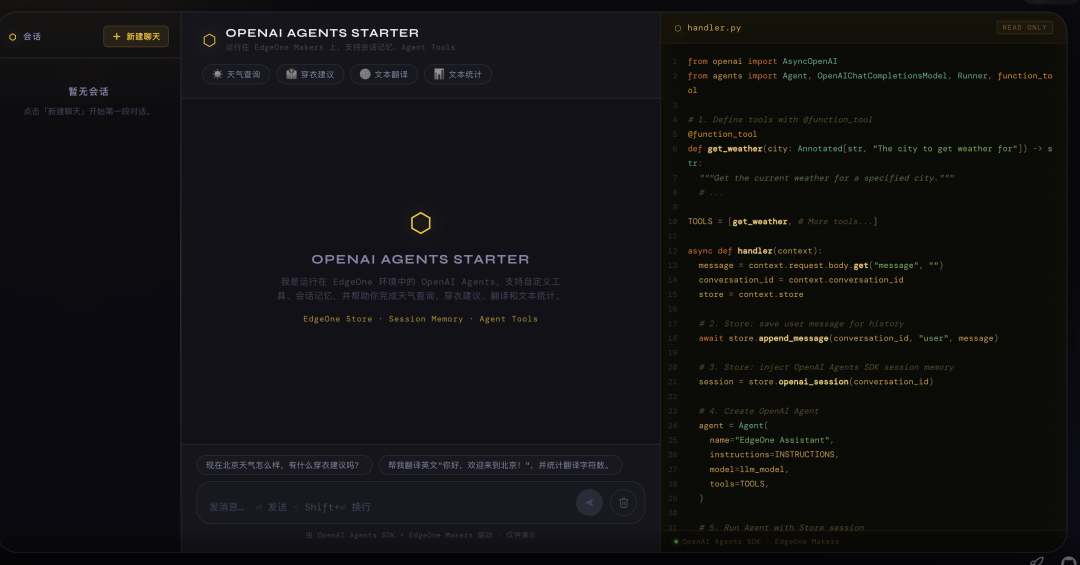Click the session = store.openai_session line
Viewport: 1080px width, 565px height.
click(816, 382)
